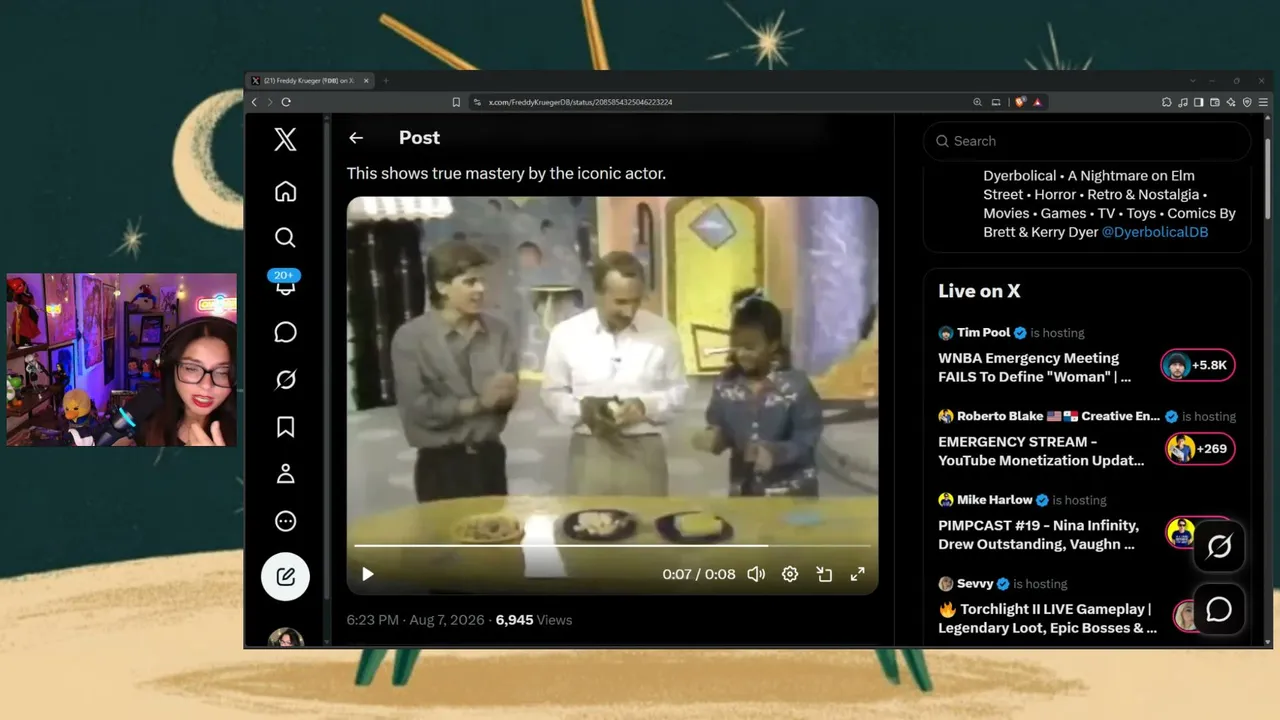Navigate forward in the browser
The width and height of the screenshot is (1280, 720).
tap(269, 102)
